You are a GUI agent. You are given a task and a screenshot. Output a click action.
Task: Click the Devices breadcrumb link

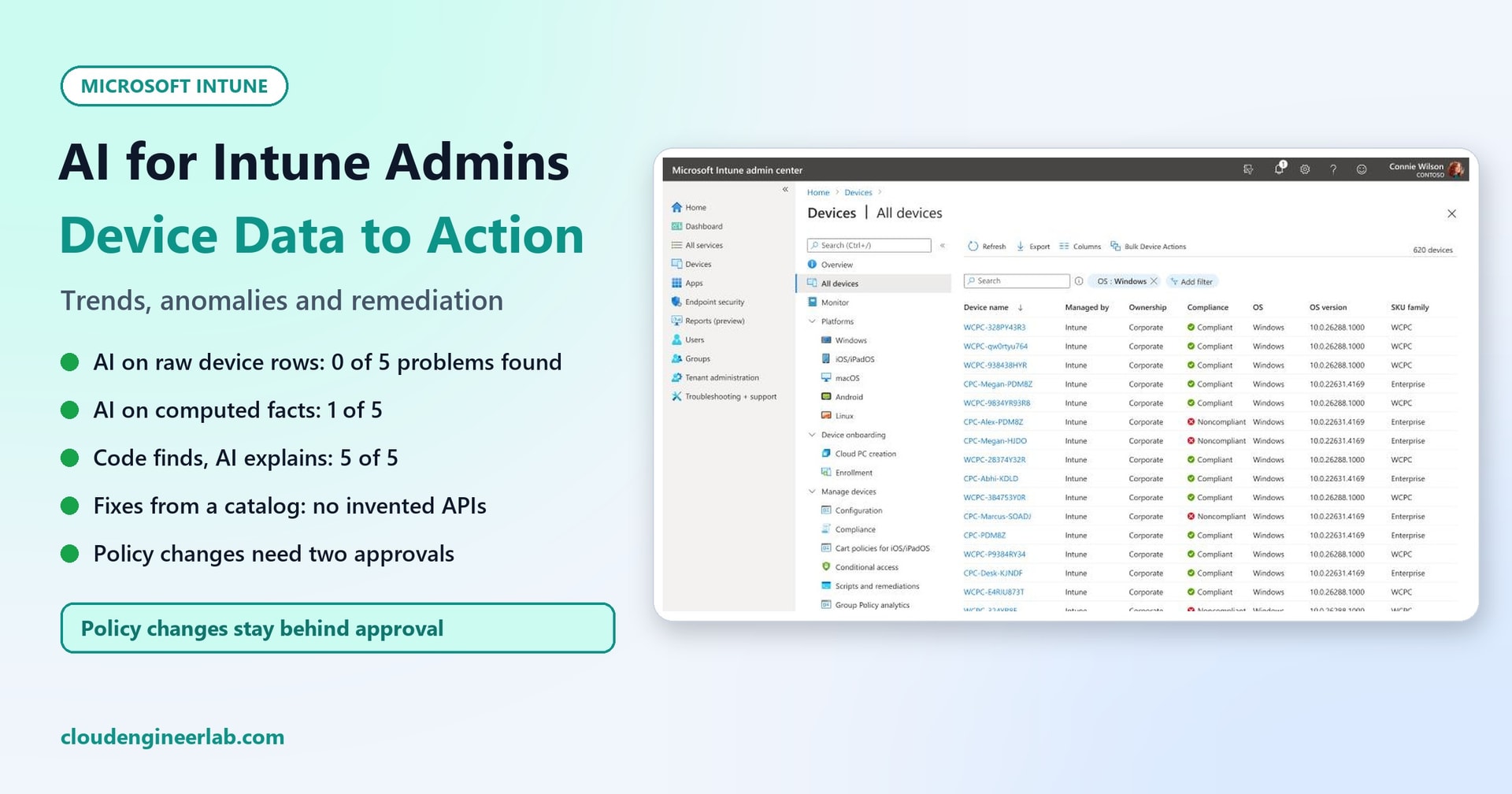tap(858, 192)
